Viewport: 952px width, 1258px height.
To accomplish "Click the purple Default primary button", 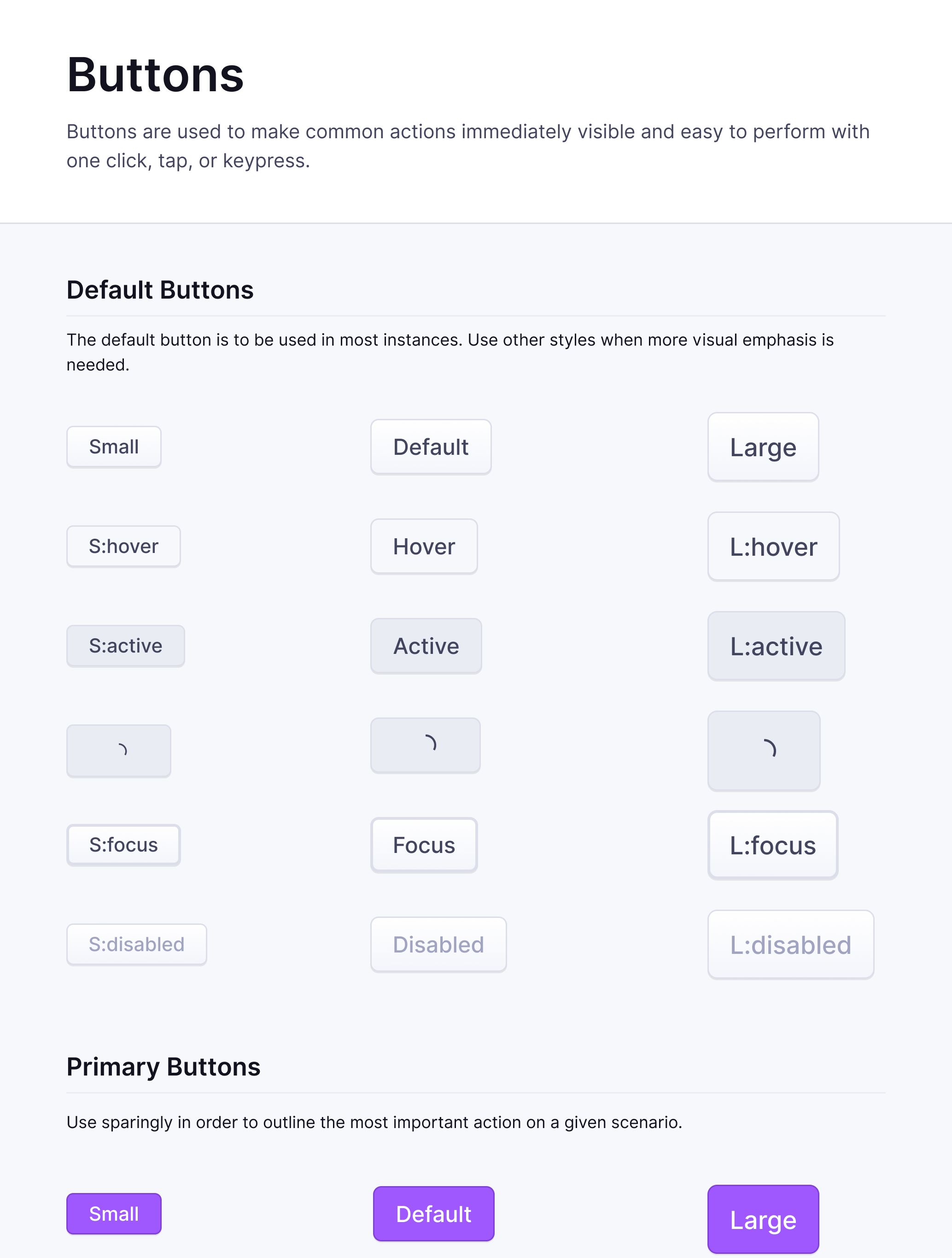I will (x=434, y=1214).
